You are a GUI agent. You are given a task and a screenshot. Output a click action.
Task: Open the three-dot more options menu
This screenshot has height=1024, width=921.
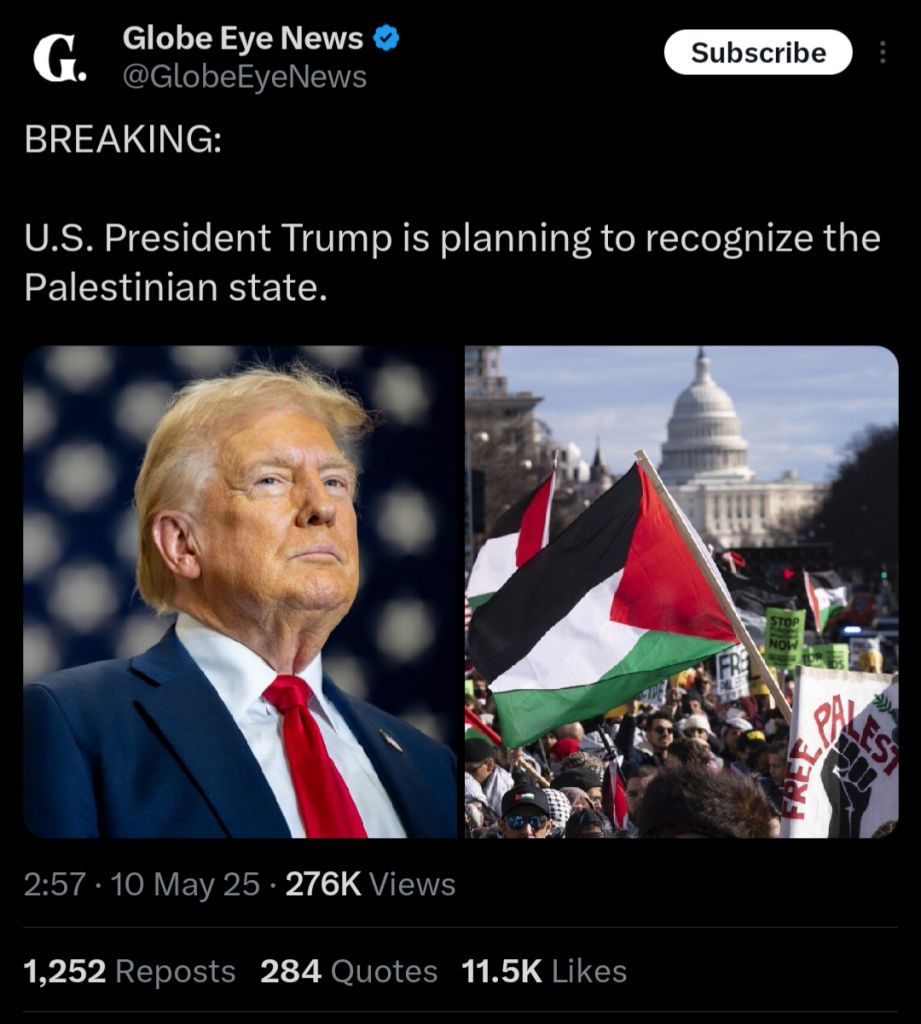882,52
